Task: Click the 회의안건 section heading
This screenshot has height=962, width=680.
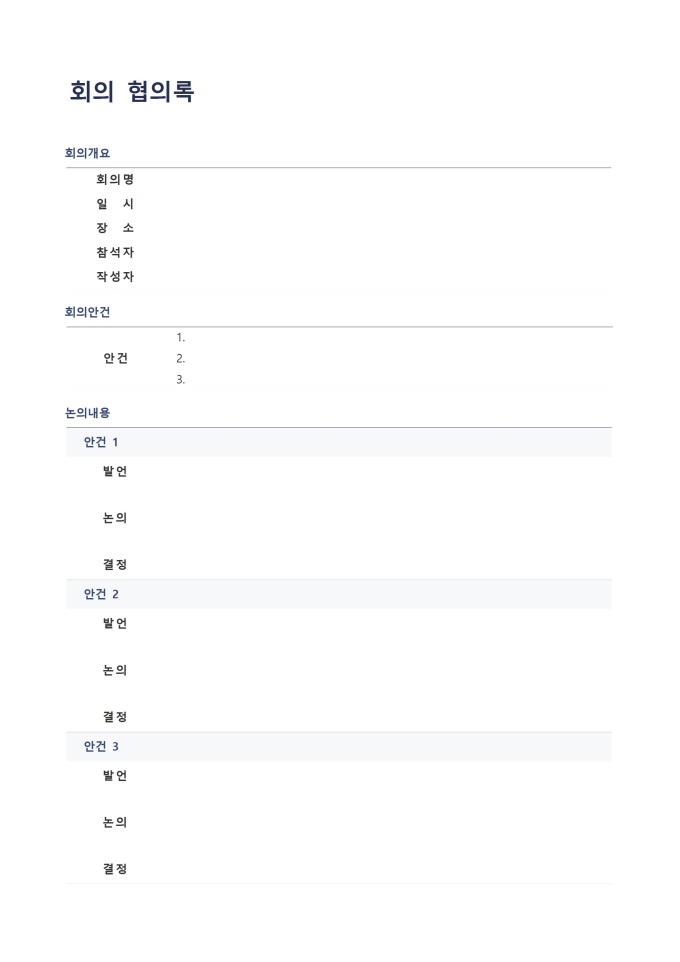Action: 87,312
